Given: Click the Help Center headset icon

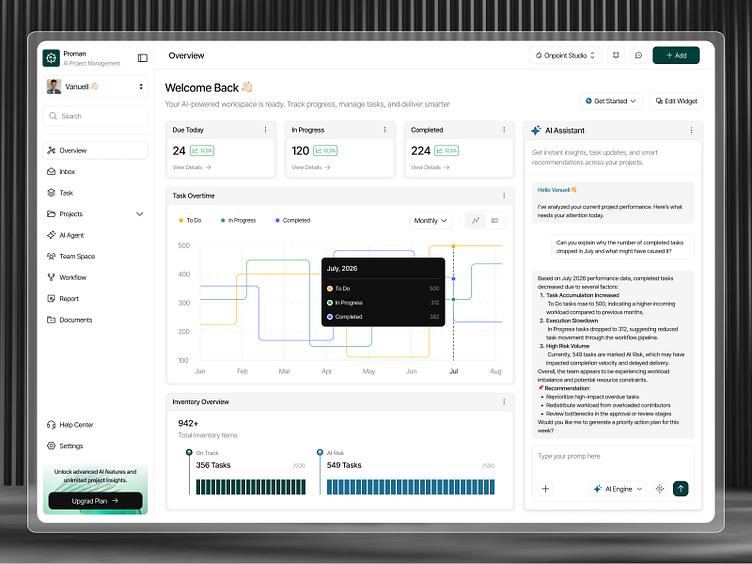Looking at the screenshot, I should pos(51,424).
